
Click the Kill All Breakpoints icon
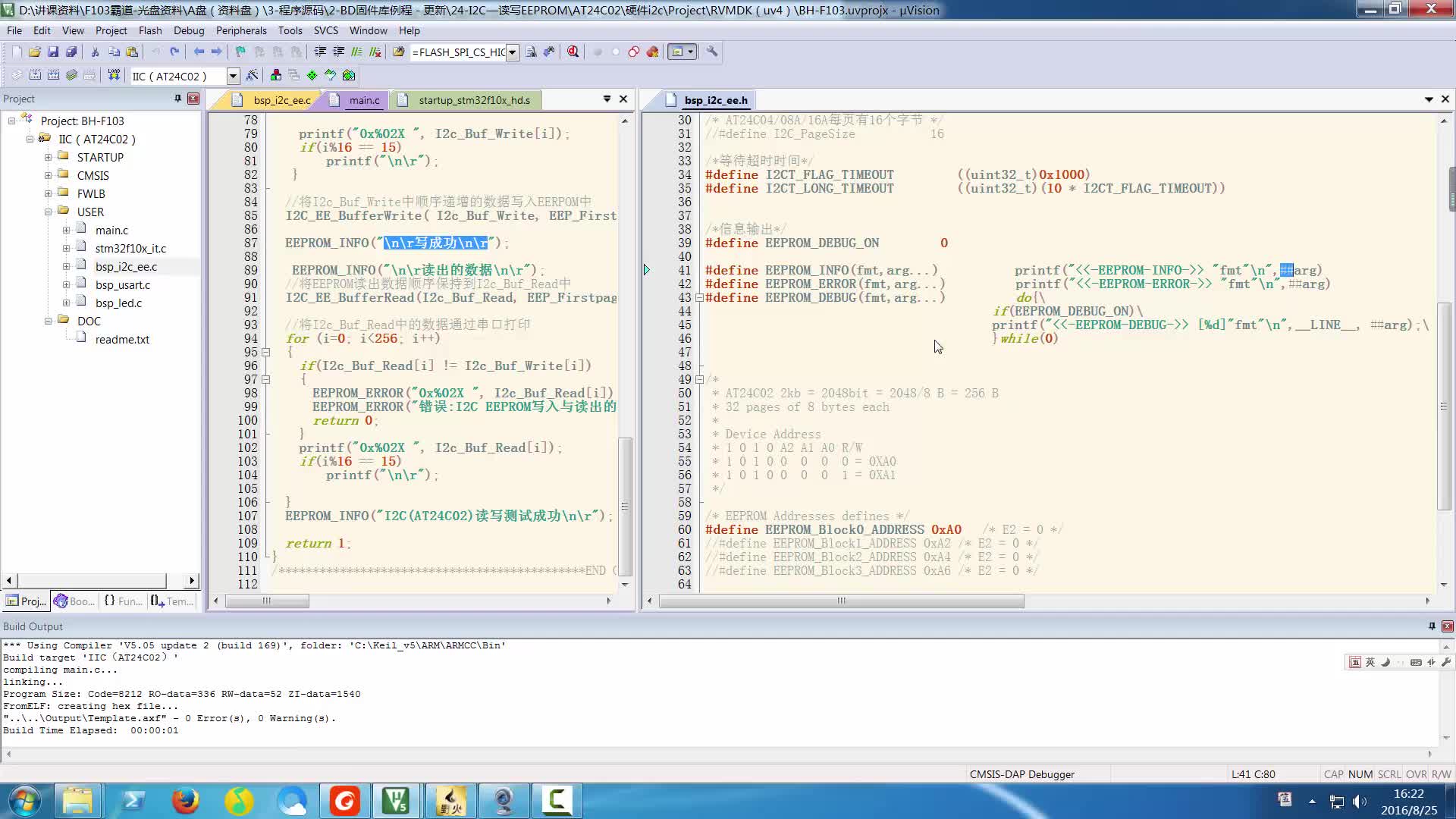point(652,52)
